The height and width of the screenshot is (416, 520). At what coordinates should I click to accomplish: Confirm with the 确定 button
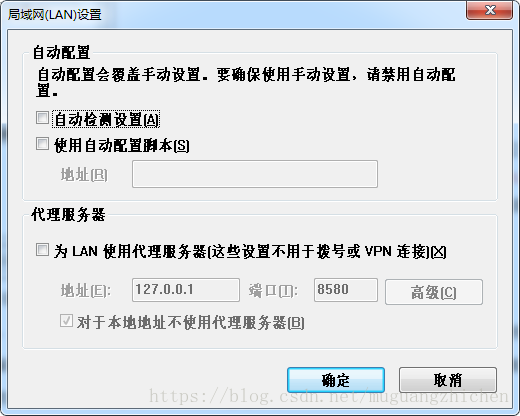336,380
